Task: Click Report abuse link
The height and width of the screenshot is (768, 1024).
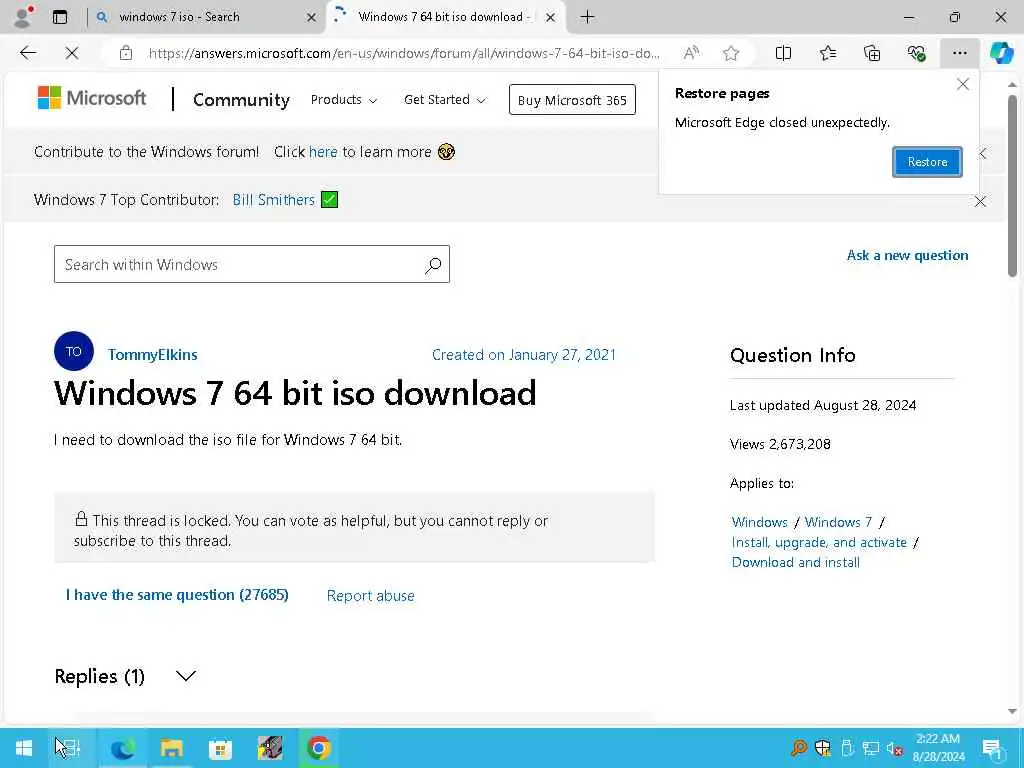Action: (370, 596)
